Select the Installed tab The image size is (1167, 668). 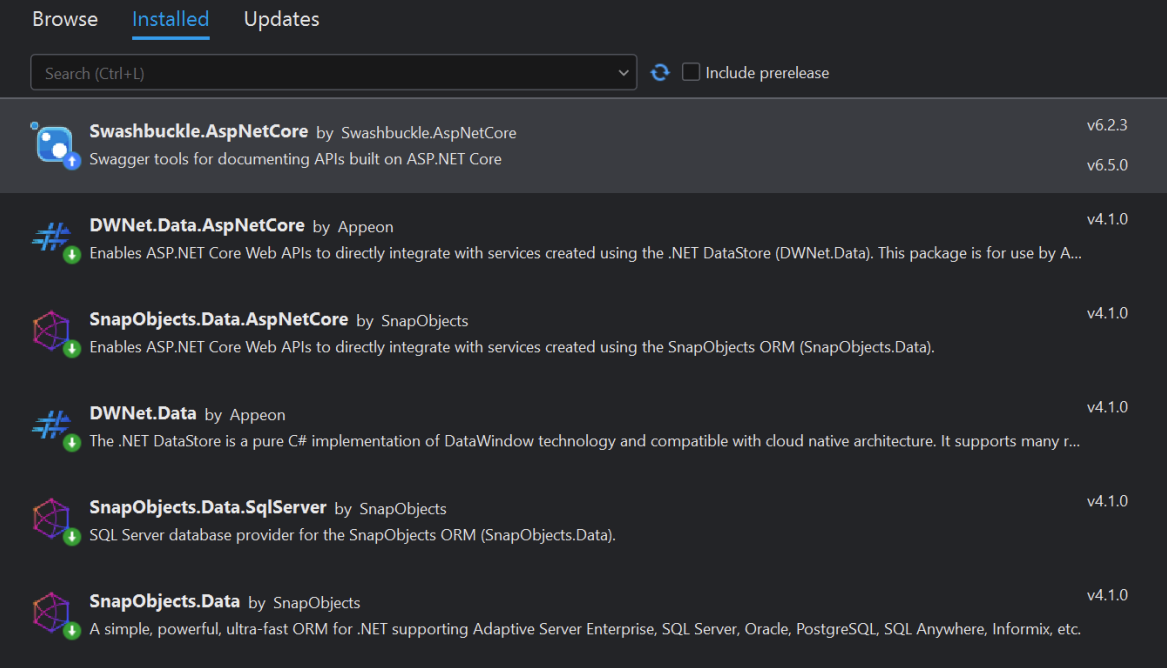coord(170,19)
